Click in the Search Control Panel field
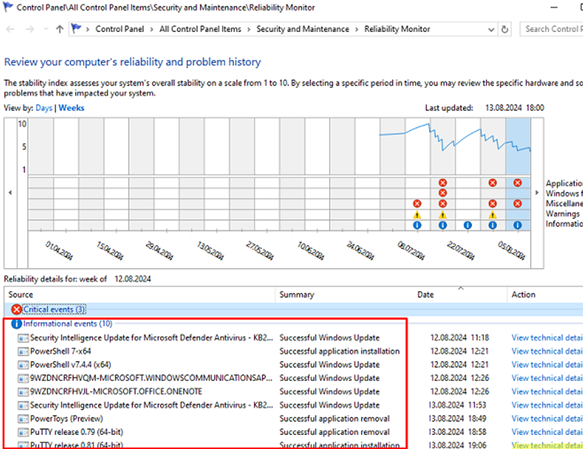Screen dimensions: 583x449 (x=551, y=29)
